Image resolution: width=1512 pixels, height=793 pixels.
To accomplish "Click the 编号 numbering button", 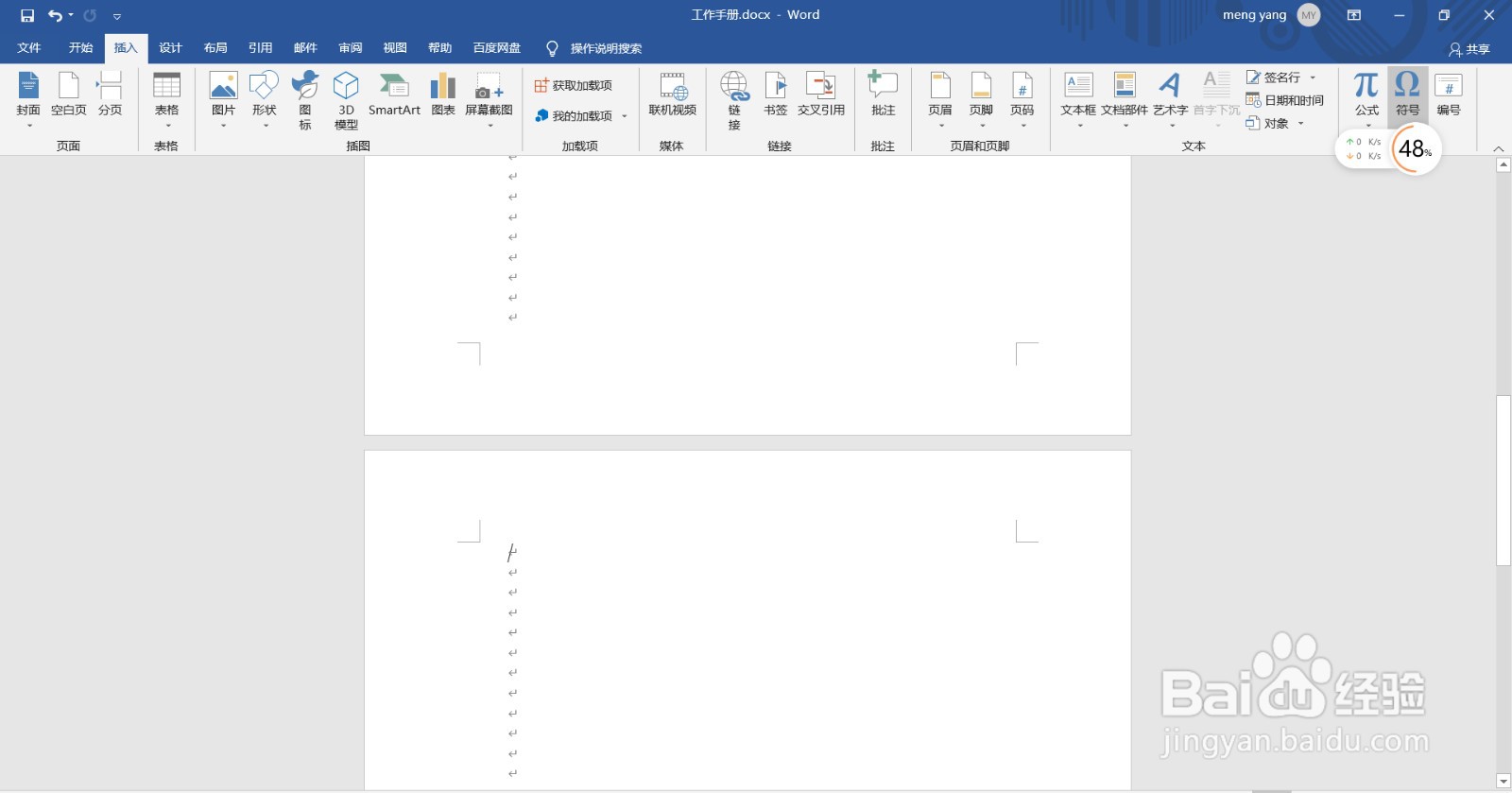I will point(1449,95).
